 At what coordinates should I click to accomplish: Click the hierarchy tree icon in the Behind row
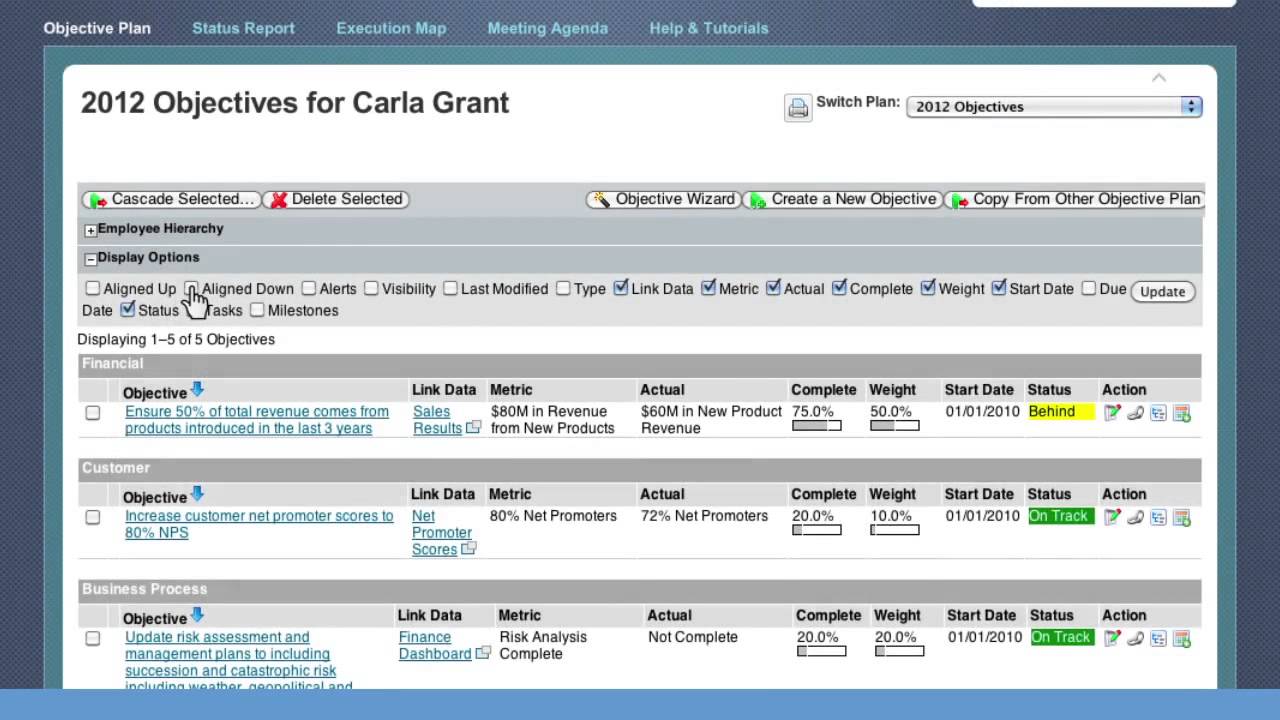coord(1158,413)
